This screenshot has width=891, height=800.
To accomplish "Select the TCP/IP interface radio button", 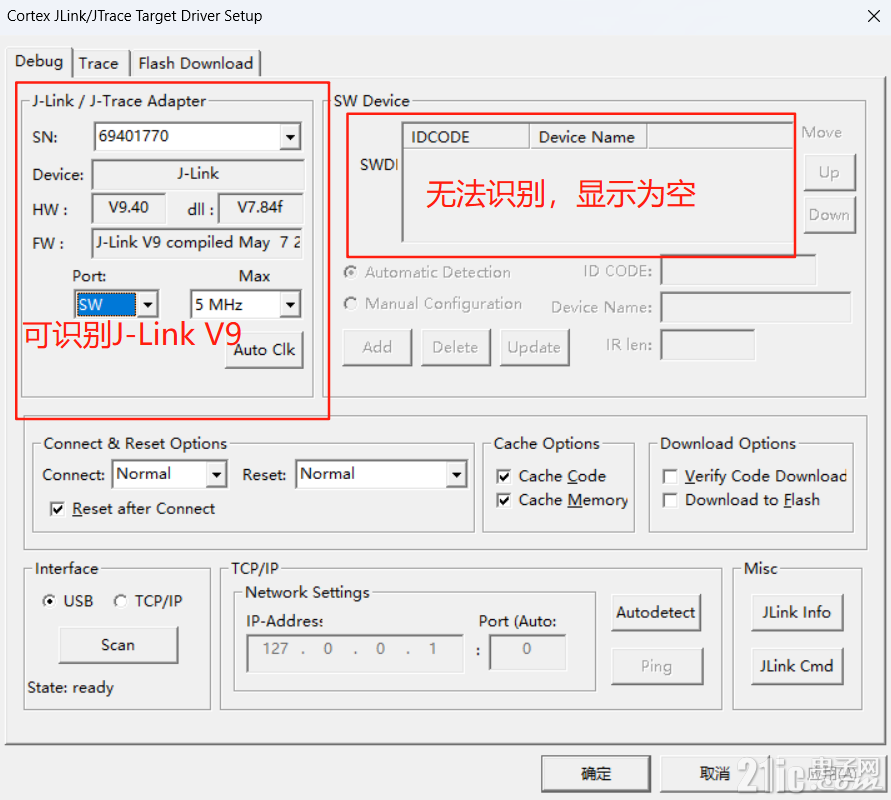I will pyautogui.click(x=120, y=601).
